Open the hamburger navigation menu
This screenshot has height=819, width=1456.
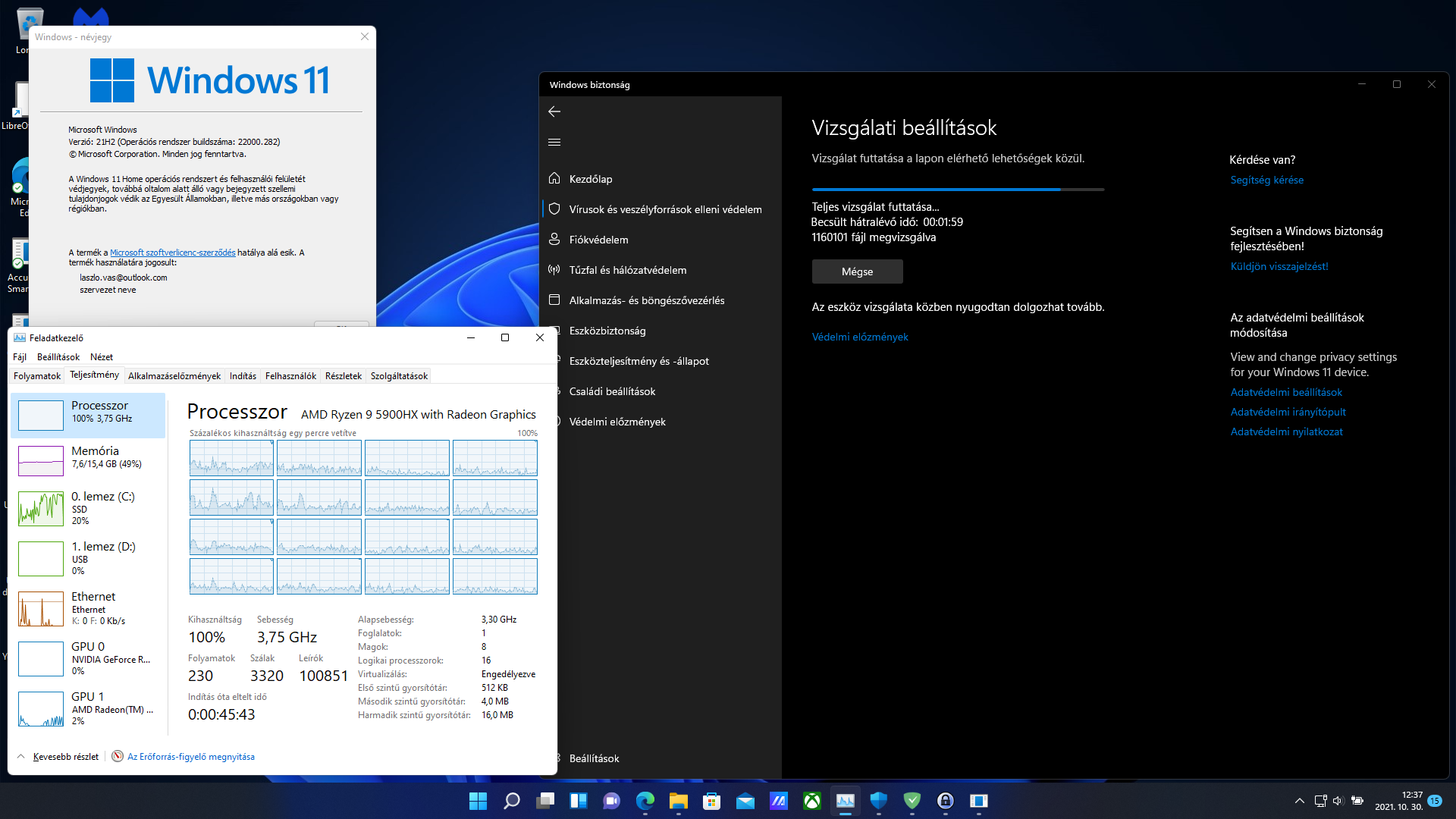(554, 142)
